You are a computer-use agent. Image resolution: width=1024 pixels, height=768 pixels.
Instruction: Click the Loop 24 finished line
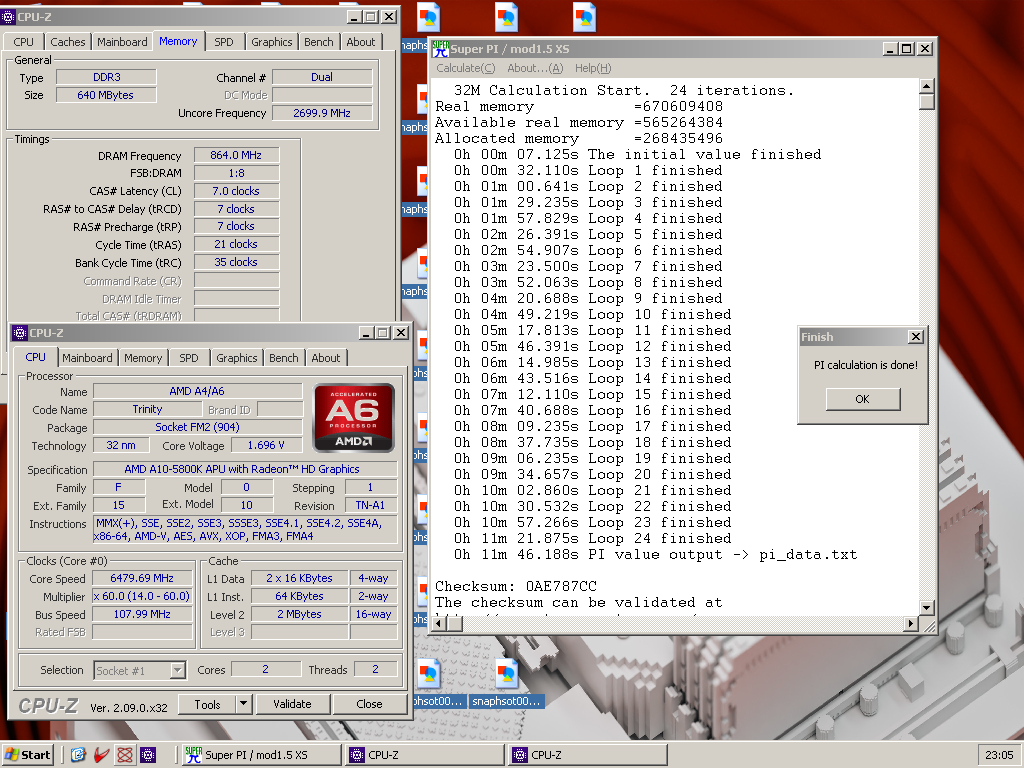(592, 539)
